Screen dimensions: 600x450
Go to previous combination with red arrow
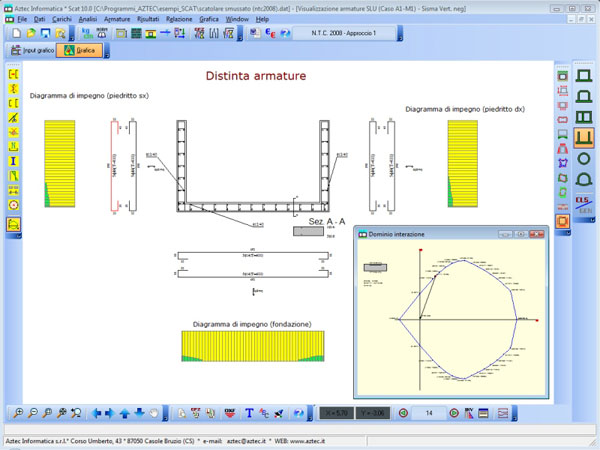[403, 413]
